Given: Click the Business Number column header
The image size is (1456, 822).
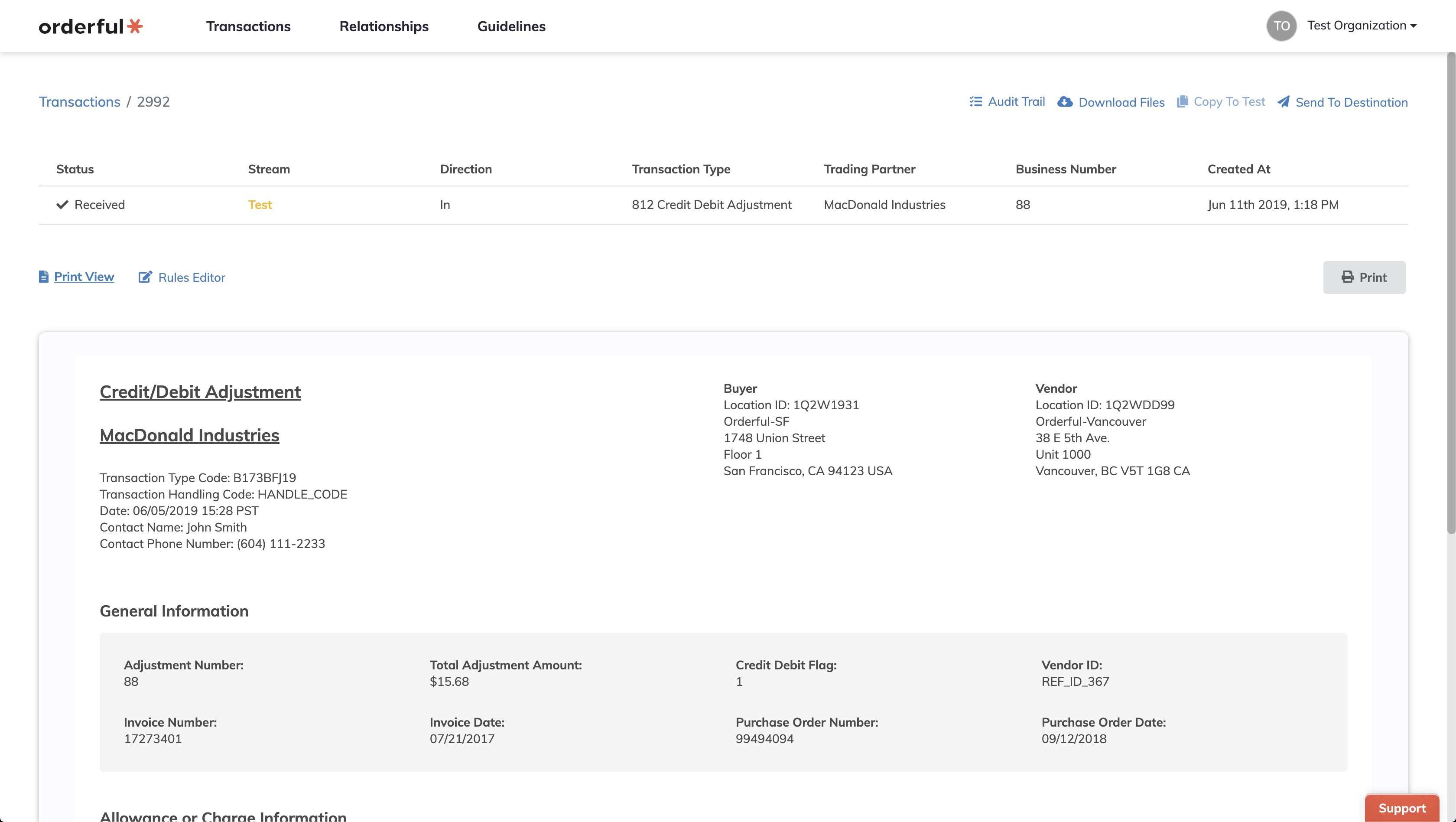Looking at the screenshot, I should point(1066,169).
